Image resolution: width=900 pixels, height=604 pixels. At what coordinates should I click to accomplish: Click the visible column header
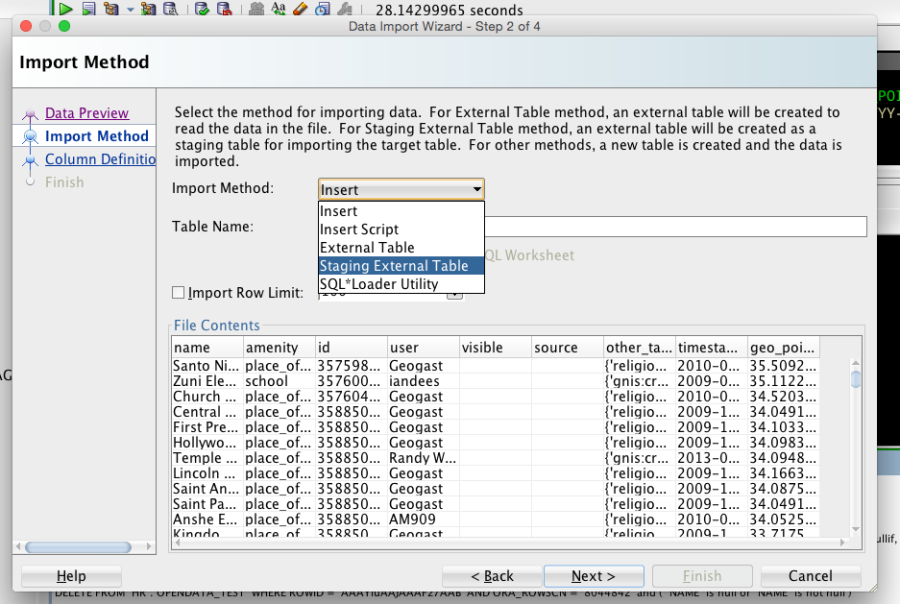click(496, 347)
